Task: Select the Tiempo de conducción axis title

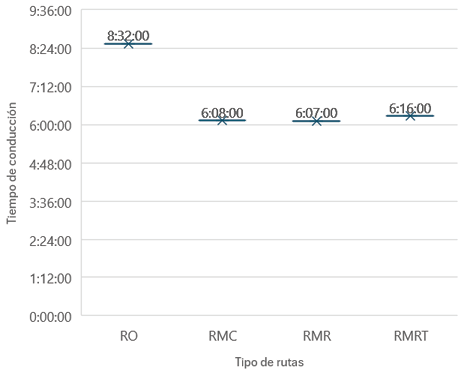Action: point(11,163)
